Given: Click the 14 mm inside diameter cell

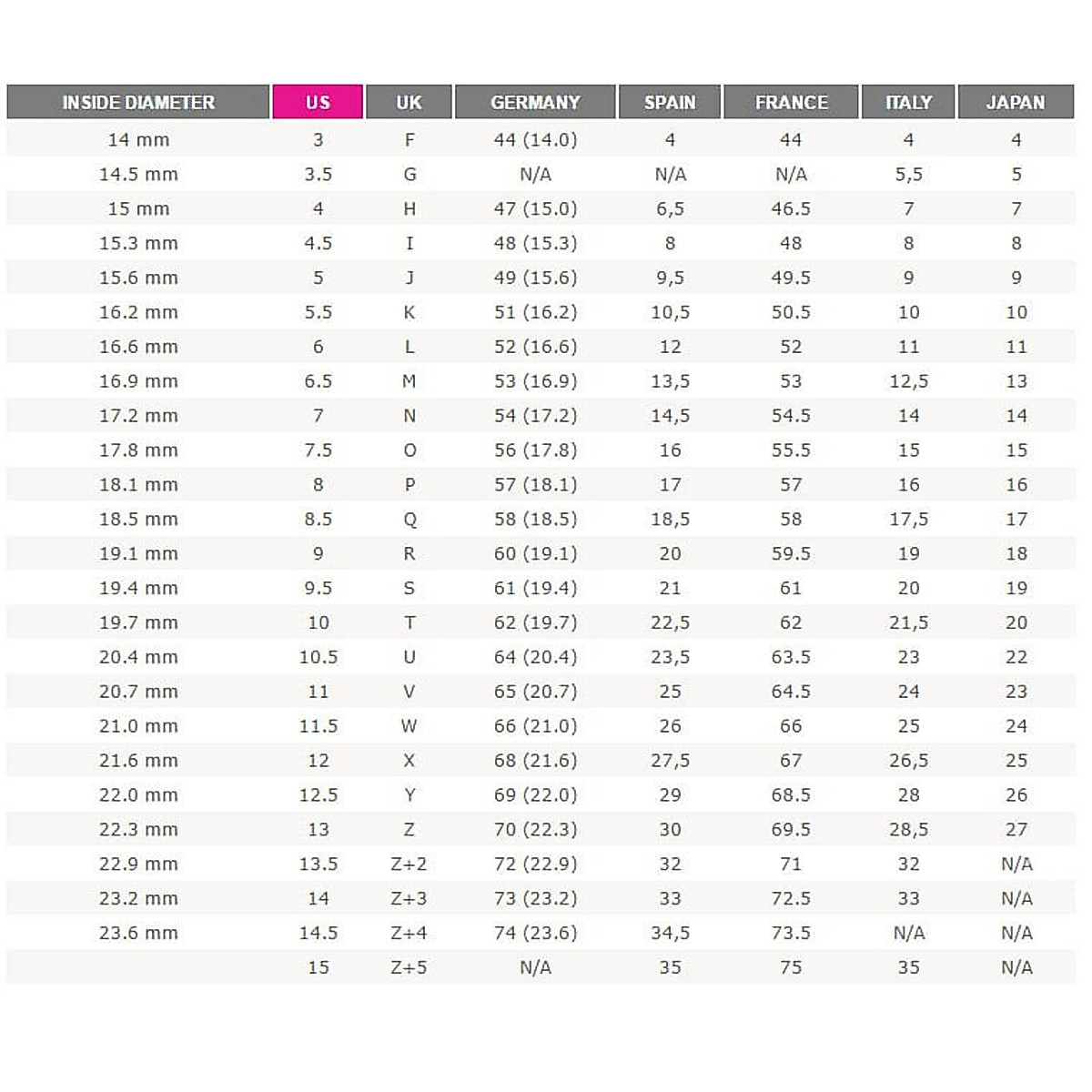Looking at the screenshot, I should coord(138,140).
